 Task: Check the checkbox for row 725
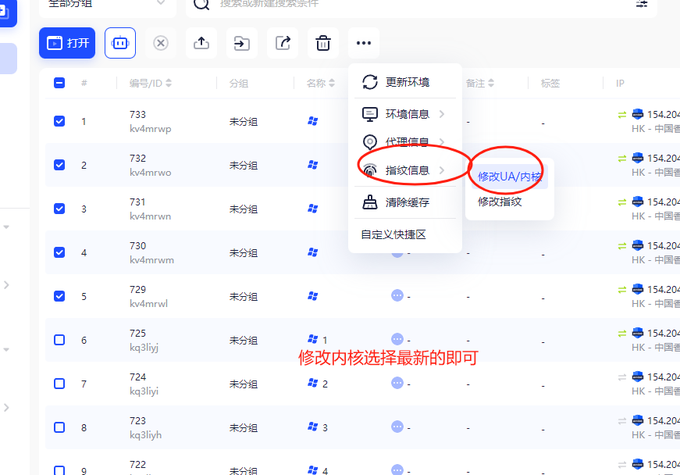59,340
